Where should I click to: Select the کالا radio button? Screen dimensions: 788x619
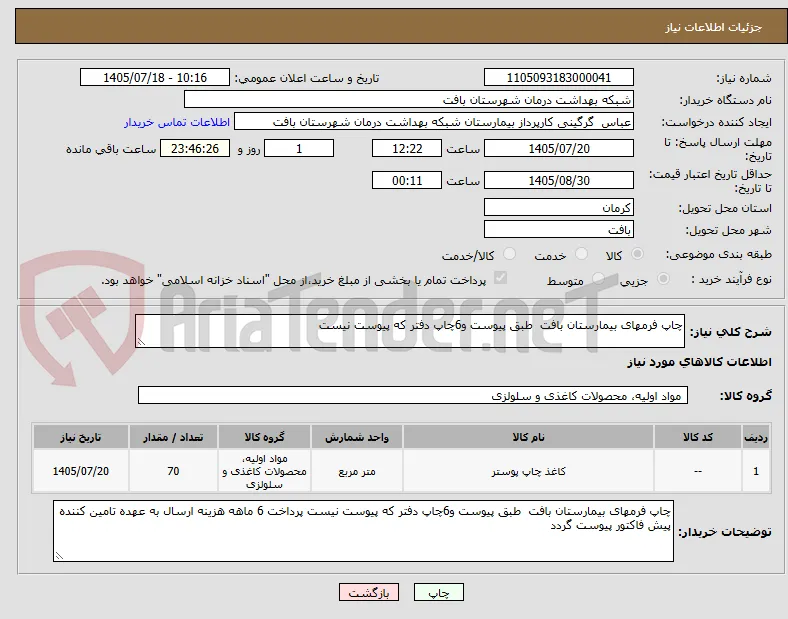[637, 254]
